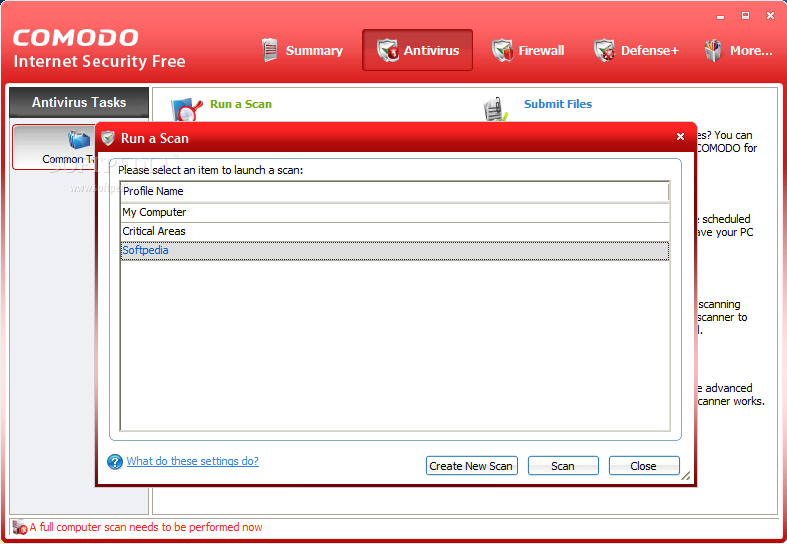Select the My Computer scan profile
Image resolution: width=787 pixels, height=544 pixels.
395,212
